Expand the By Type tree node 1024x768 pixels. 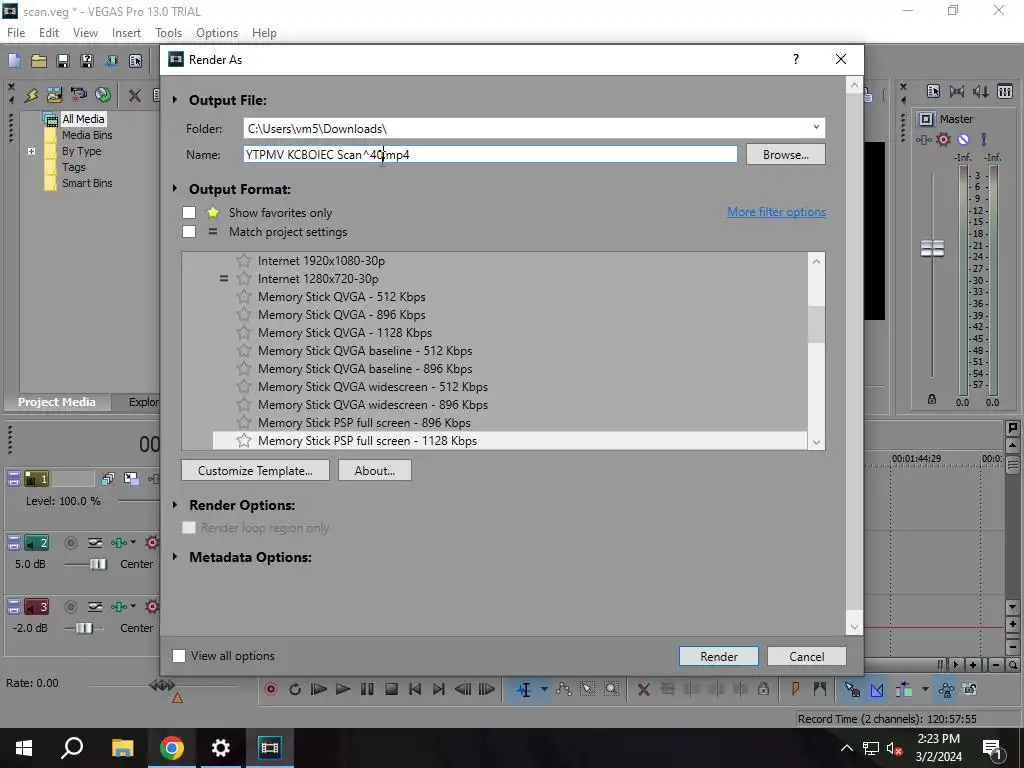tap(31, 152)
